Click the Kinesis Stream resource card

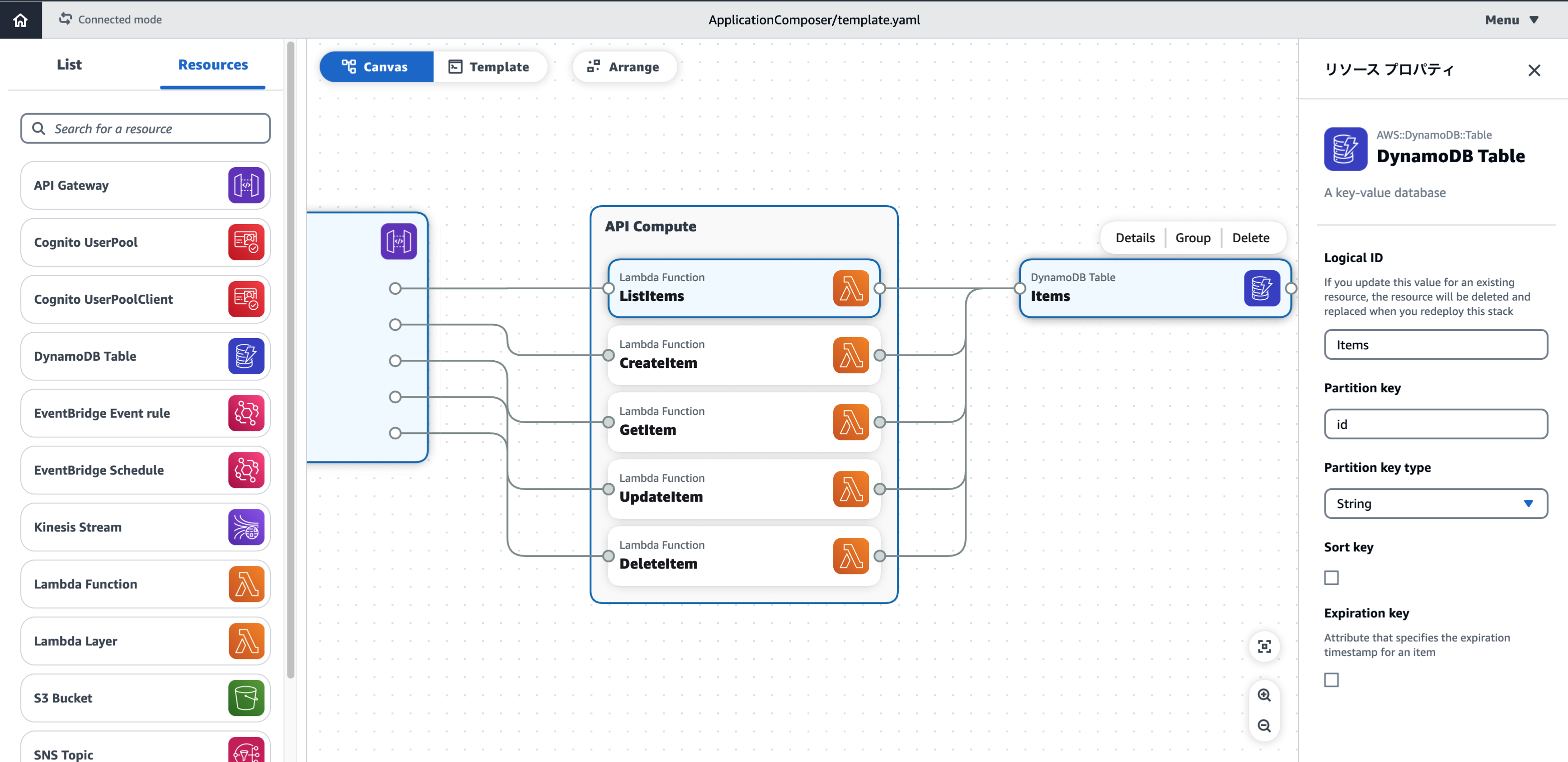(x=146, y=527)
